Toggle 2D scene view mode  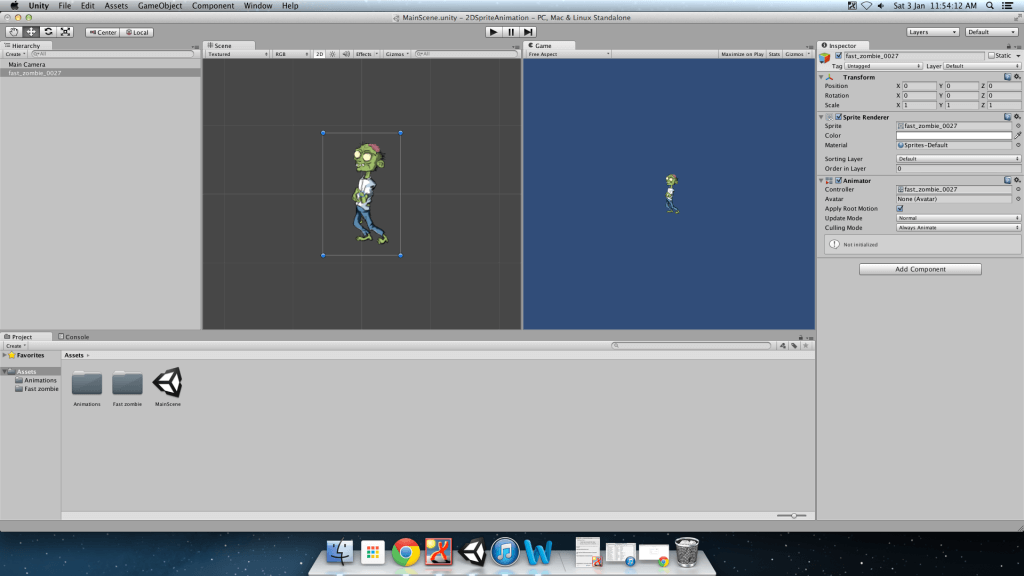319,54
